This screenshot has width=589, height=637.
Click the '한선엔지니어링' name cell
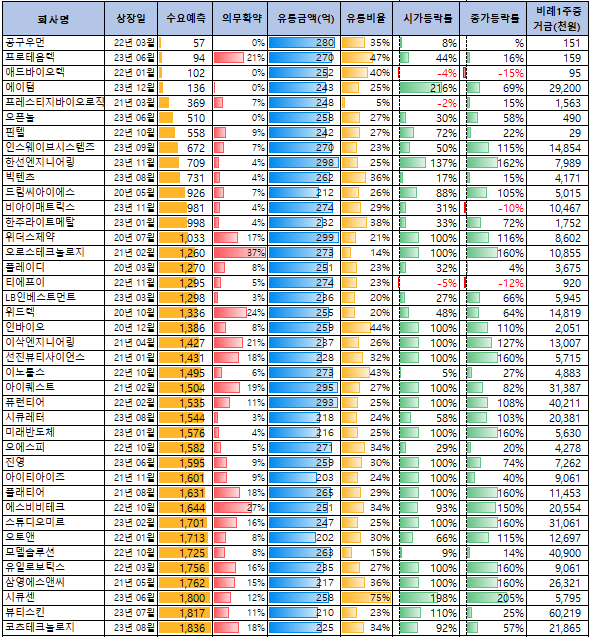53,163
